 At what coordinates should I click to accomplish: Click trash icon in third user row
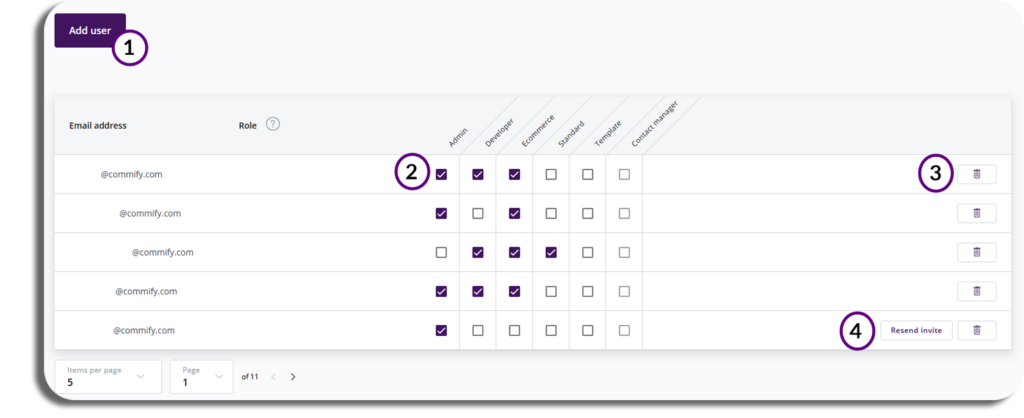click(x=977, y=252)
